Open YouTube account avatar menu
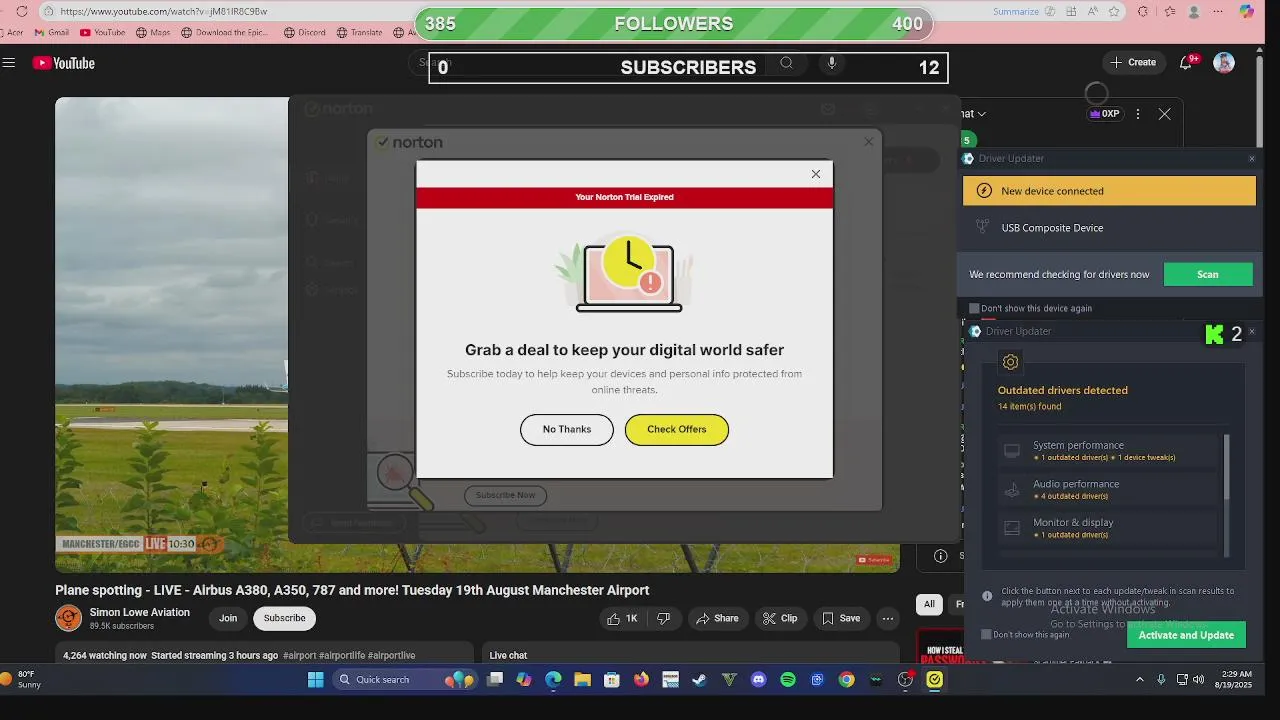Image resolution: width=1280 pixels, height=720 pixels. coord(1224,62)
